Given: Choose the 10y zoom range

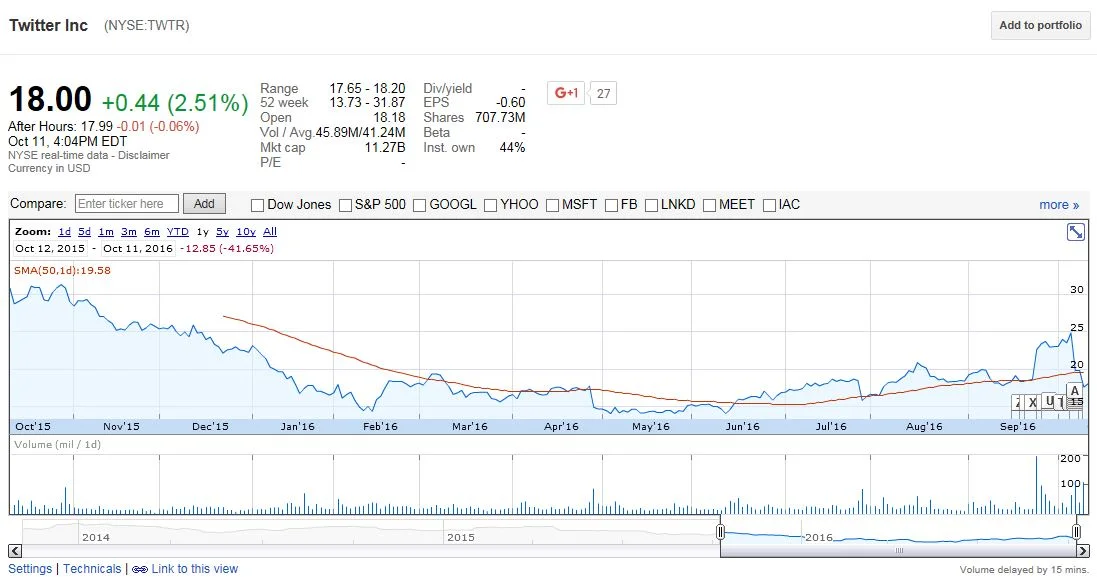Looking at the screenshot, I should pos(246,231).
